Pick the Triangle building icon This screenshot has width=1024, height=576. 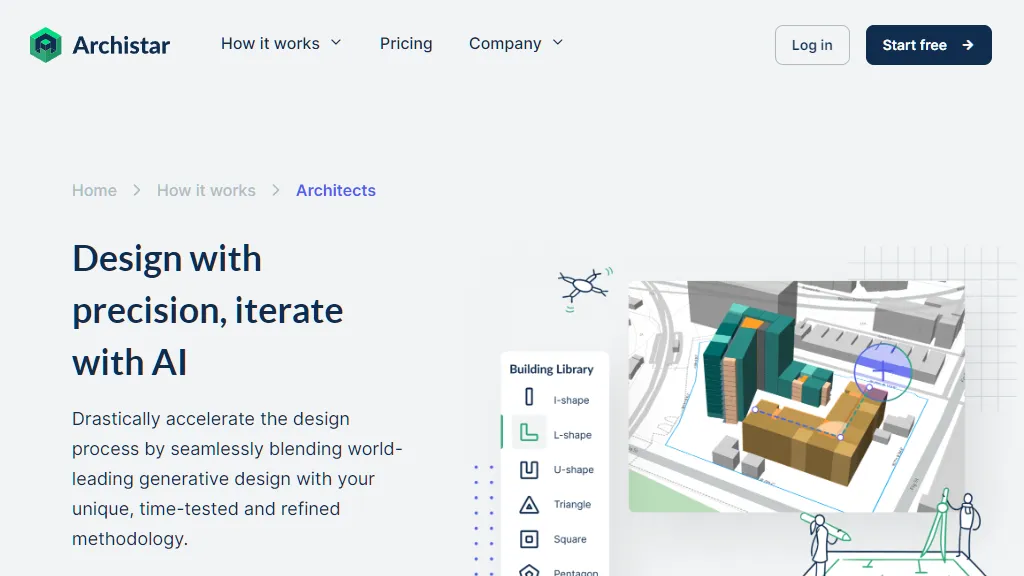point(529,505)
